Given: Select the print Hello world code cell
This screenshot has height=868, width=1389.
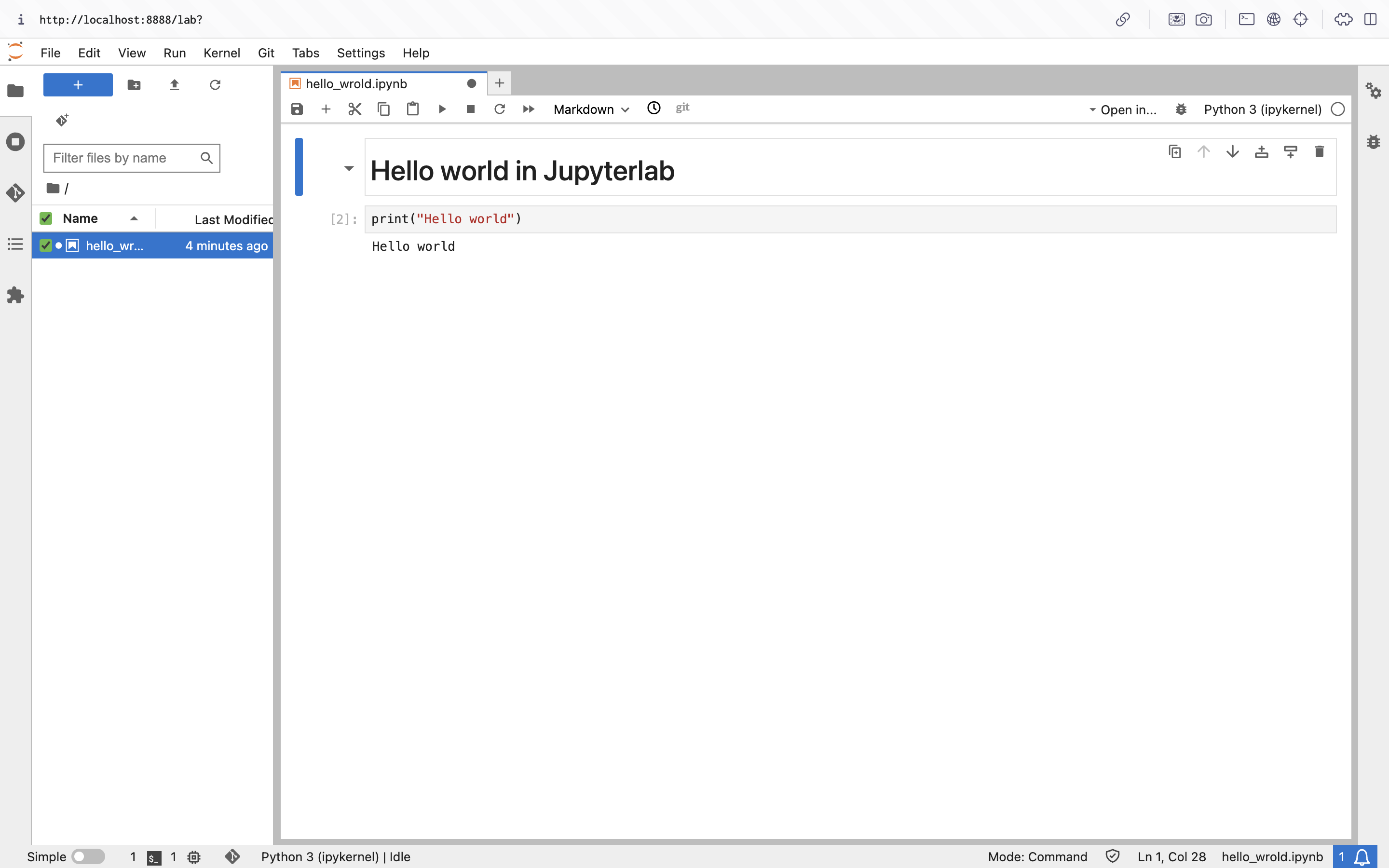Looking at the screenshot, I should click(x=850, y=219).
